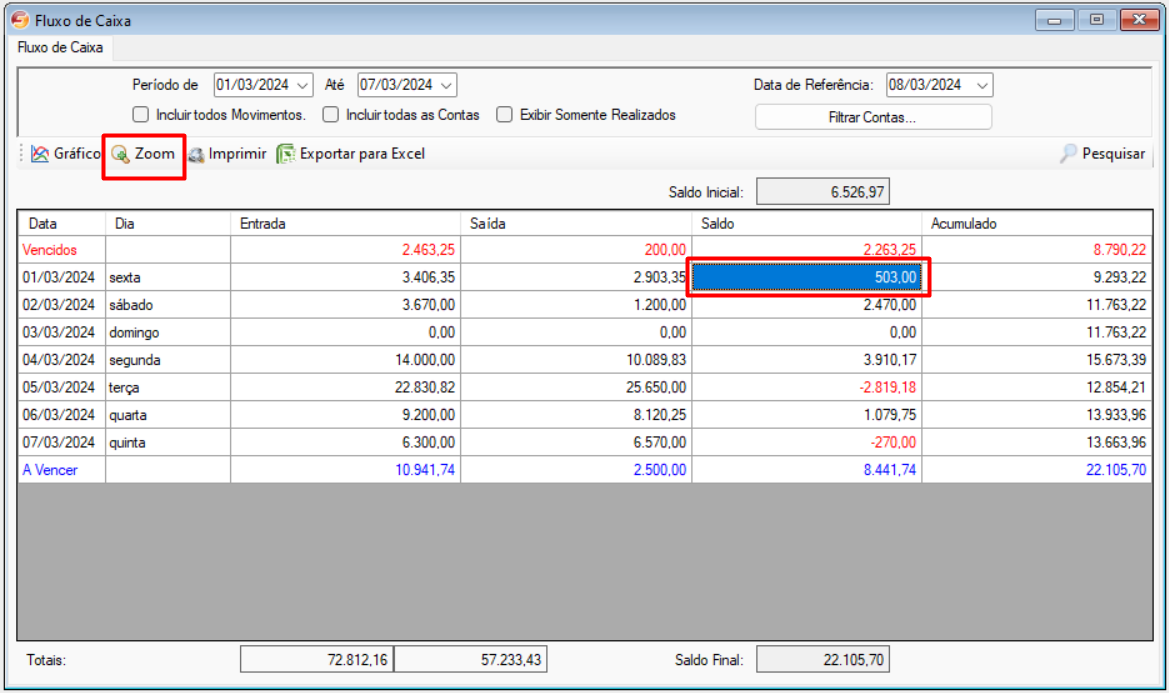Sort by the Data column header
This screenshot has width=1169, height=693.
click(62, 224)
